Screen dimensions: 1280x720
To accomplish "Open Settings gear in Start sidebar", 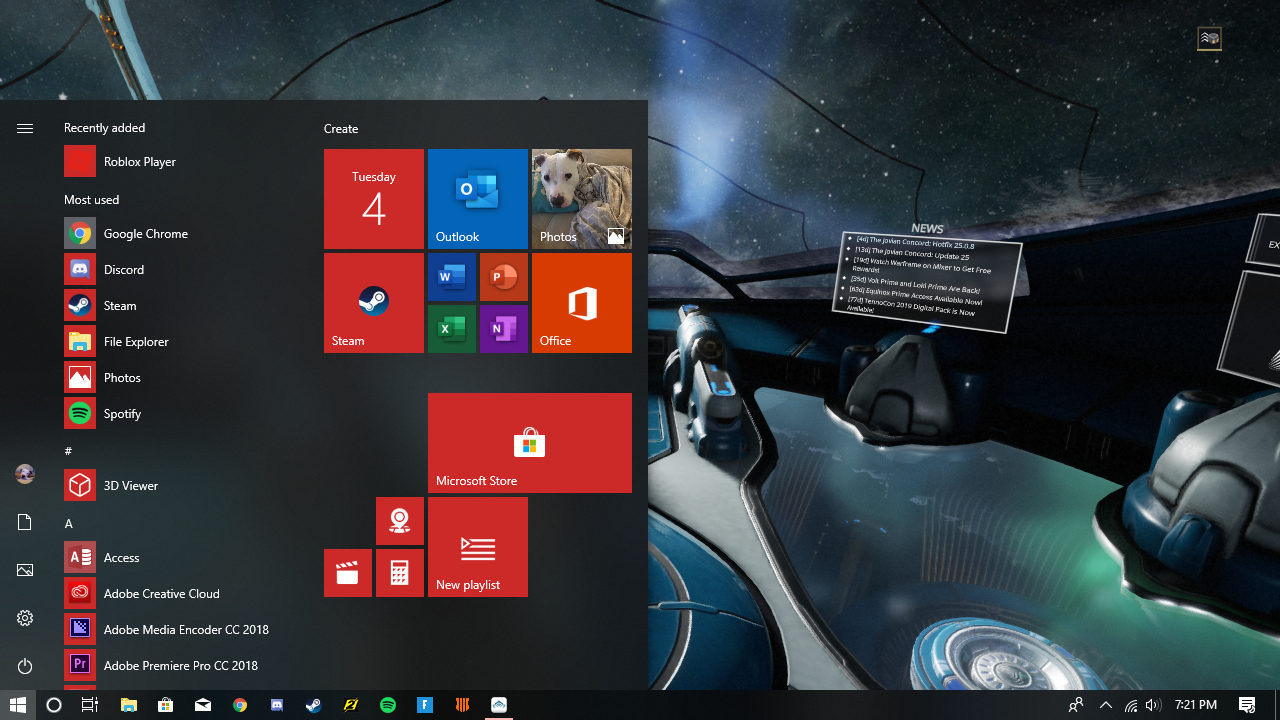I will click(x=25, y=618).
